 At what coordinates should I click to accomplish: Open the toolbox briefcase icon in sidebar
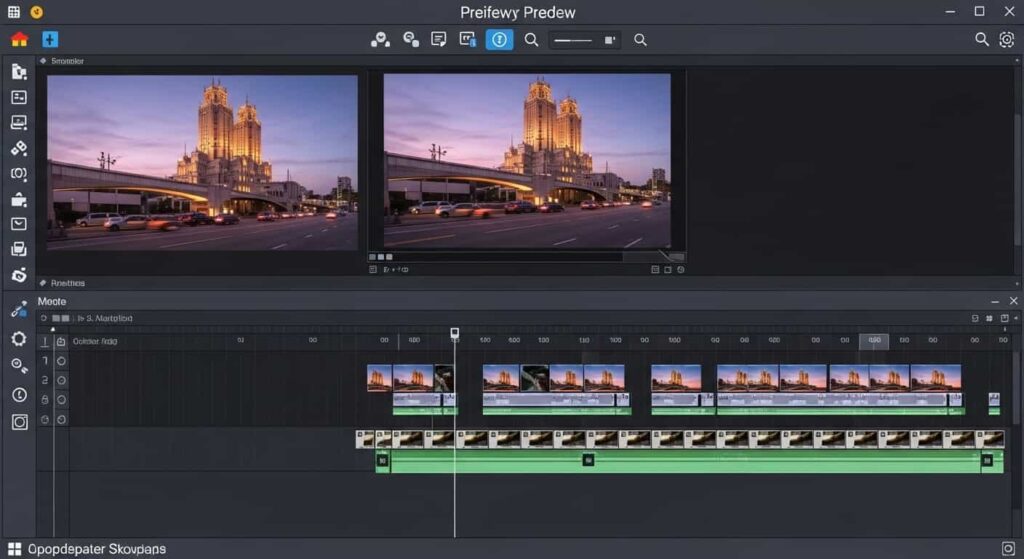click(19, 199)
